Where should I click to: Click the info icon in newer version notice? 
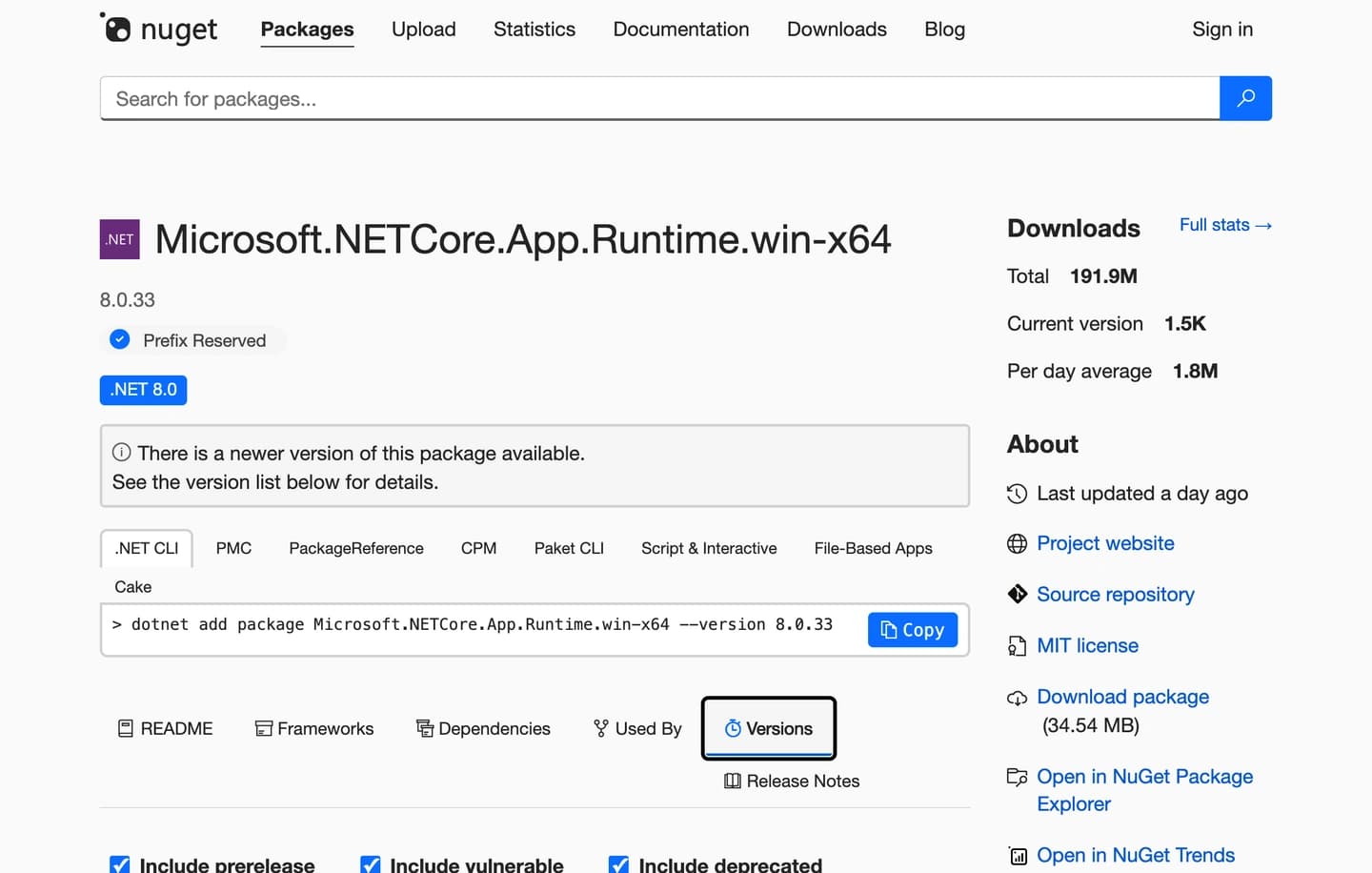[122, 452]
